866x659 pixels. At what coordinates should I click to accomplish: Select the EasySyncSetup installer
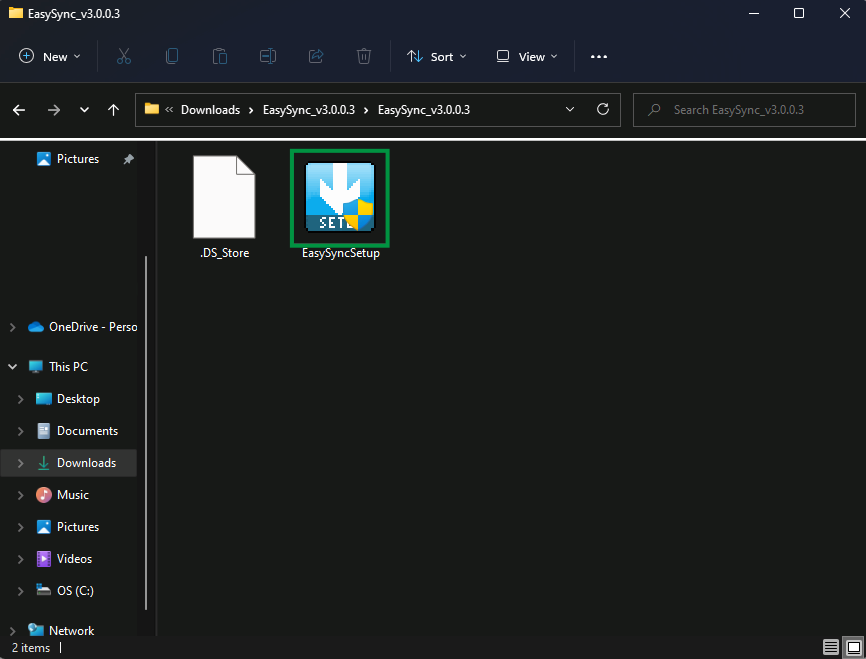[340, 205]
